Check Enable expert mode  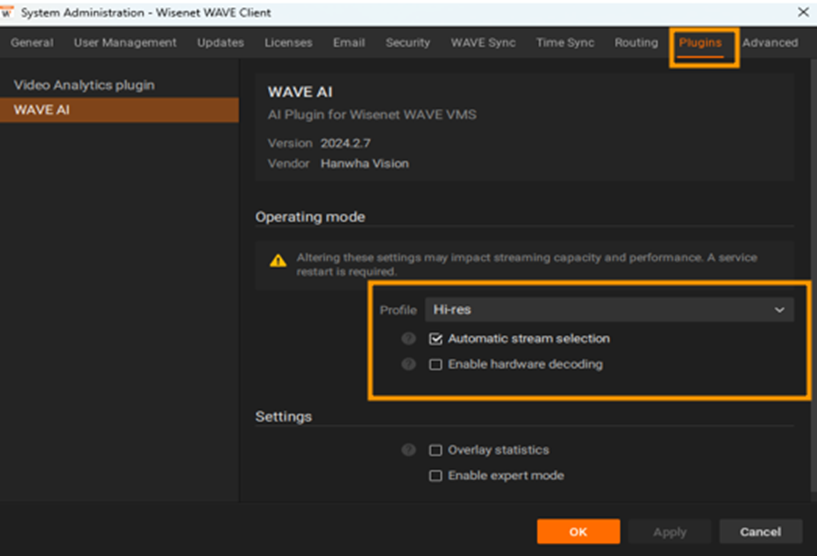tap(436, 476)
